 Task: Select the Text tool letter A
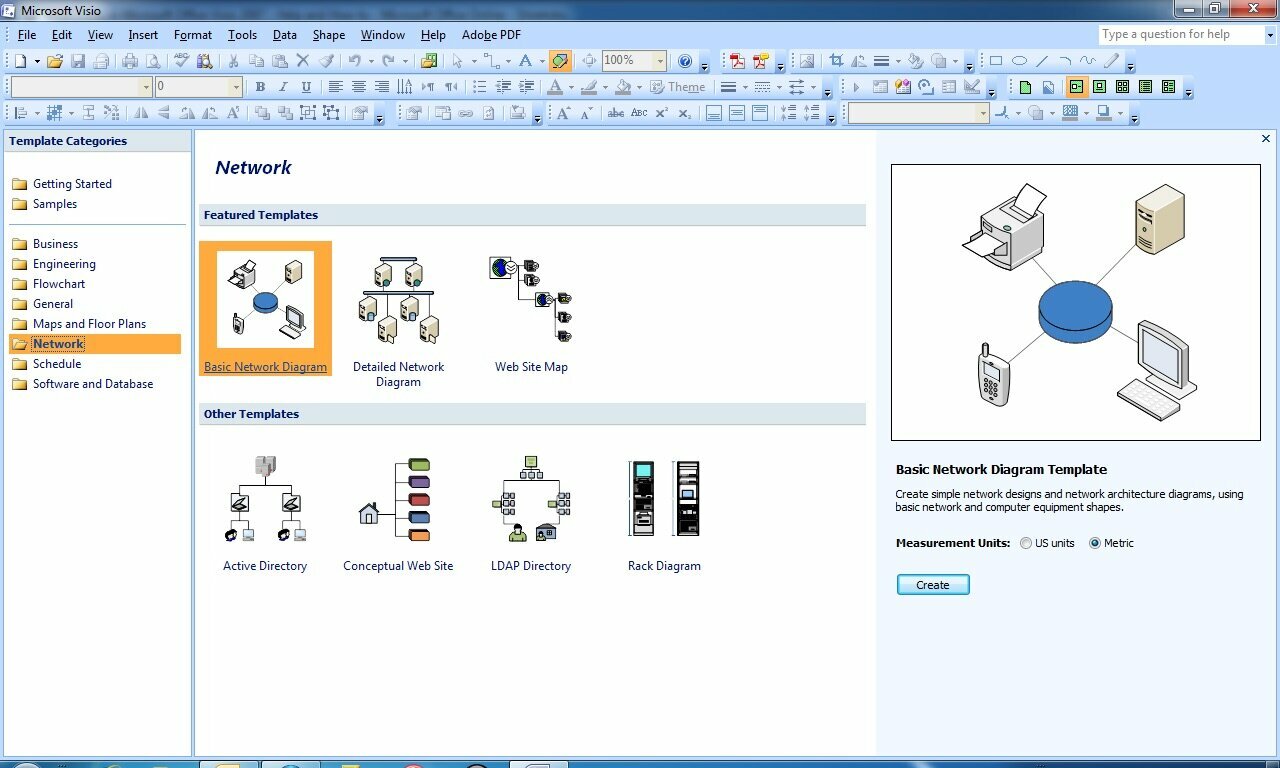click(525, 61)
